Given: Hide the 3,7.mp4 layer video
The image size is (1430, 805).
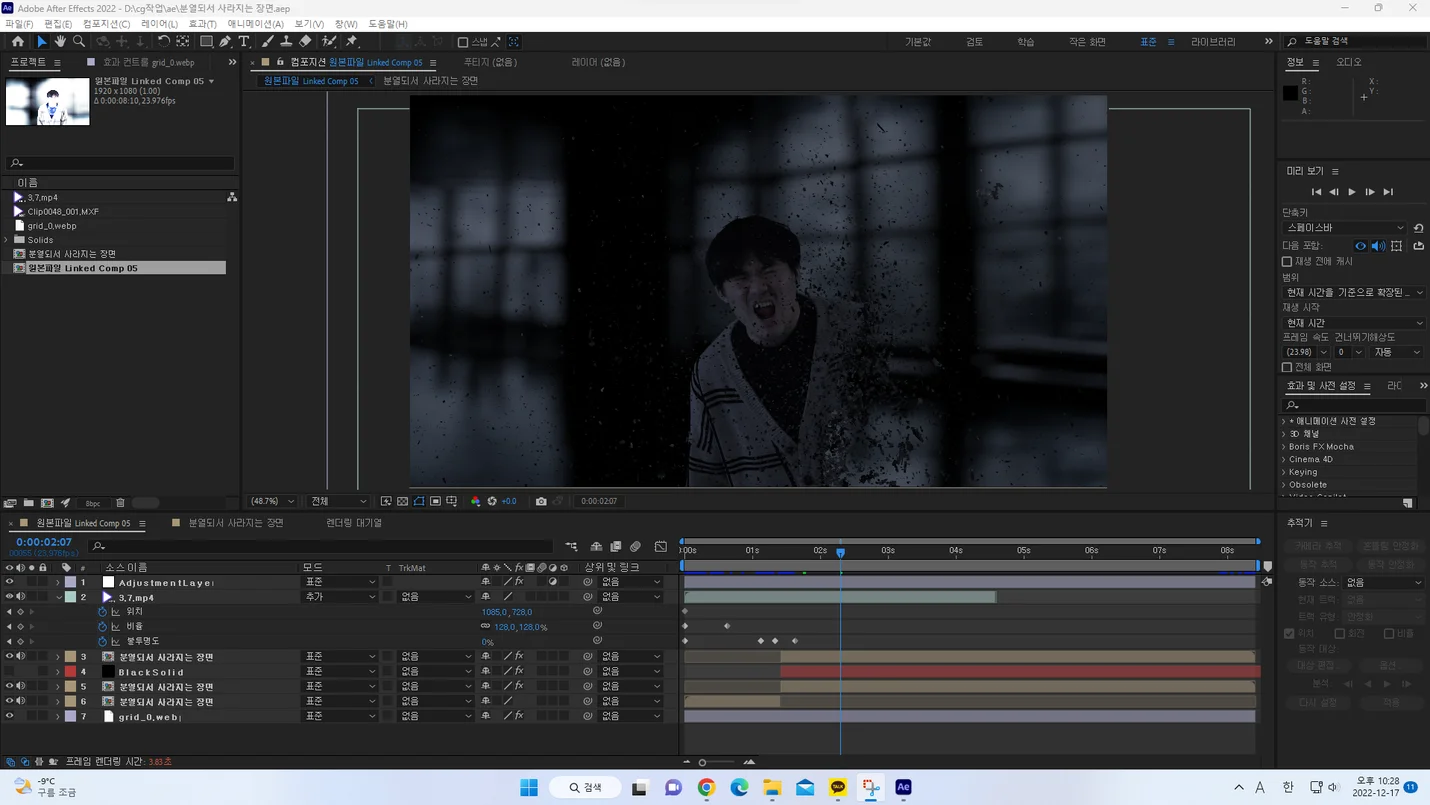Looking at the screenshot, I should tap(9, 597).
